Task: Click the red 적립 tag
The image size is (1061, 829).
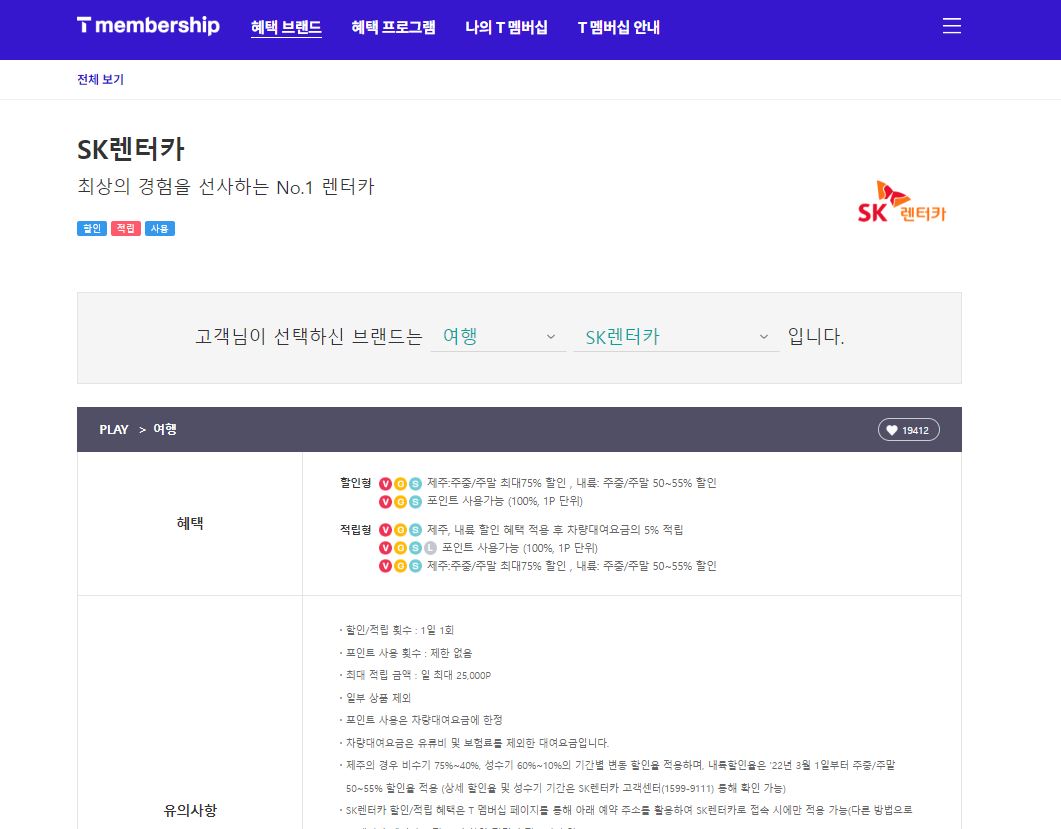Action: [125, 229]
